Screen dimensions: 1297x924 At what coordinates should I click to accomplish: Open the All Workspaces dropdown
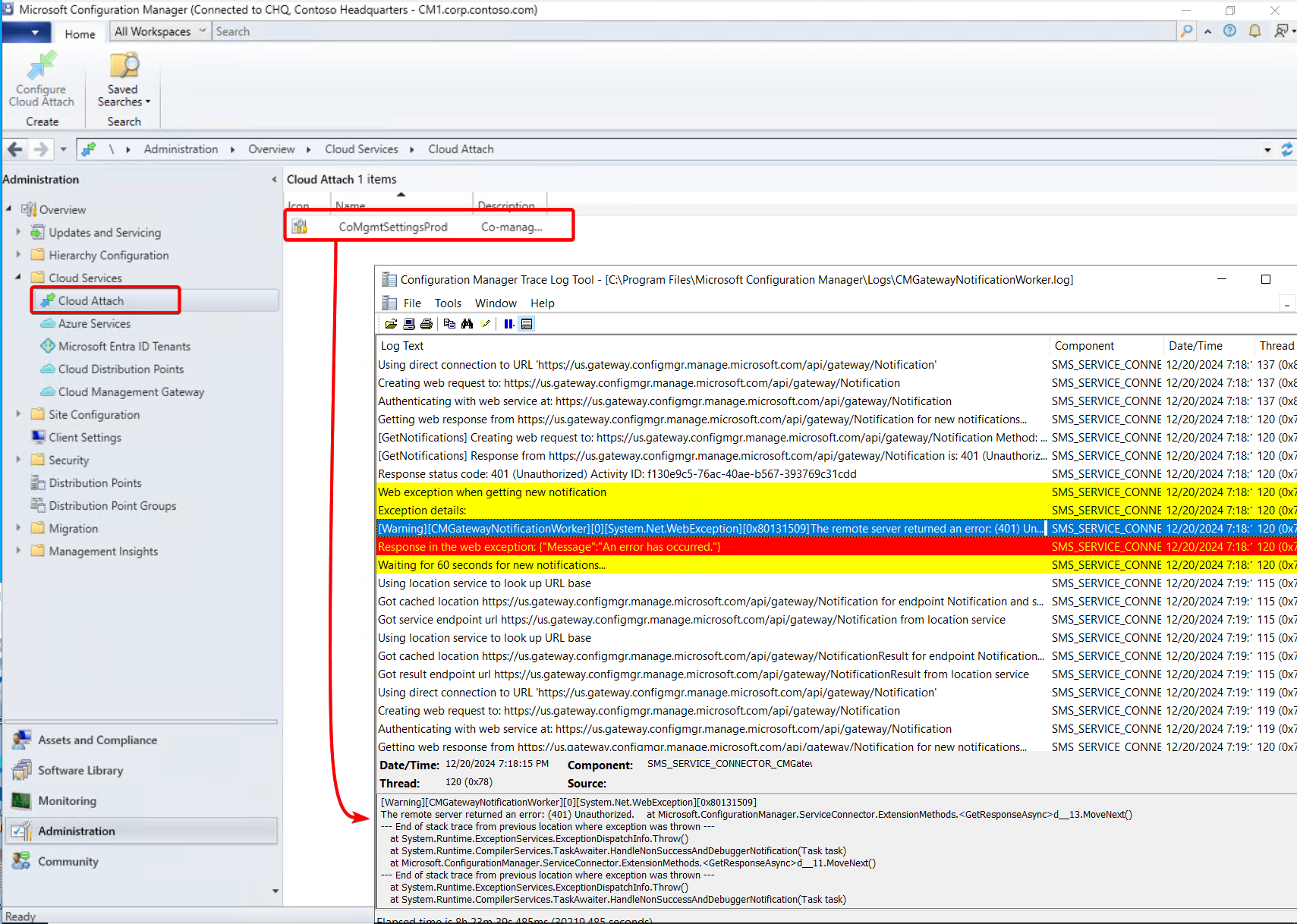[x=202, y=31]
